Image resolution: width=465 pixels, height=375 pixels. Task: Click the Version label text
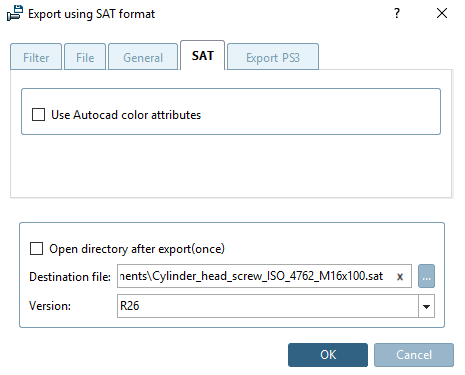50,306
